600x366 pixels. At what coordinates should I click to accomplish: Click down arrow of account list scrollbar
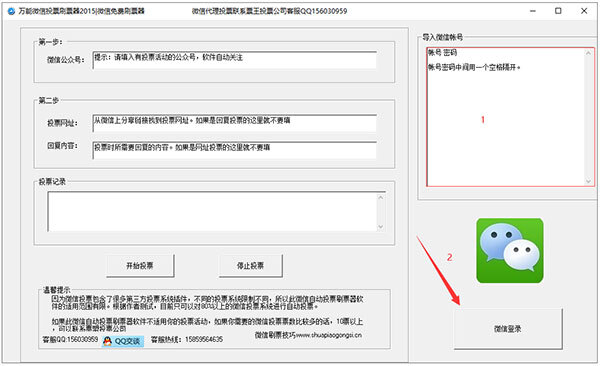coord(589,181)
